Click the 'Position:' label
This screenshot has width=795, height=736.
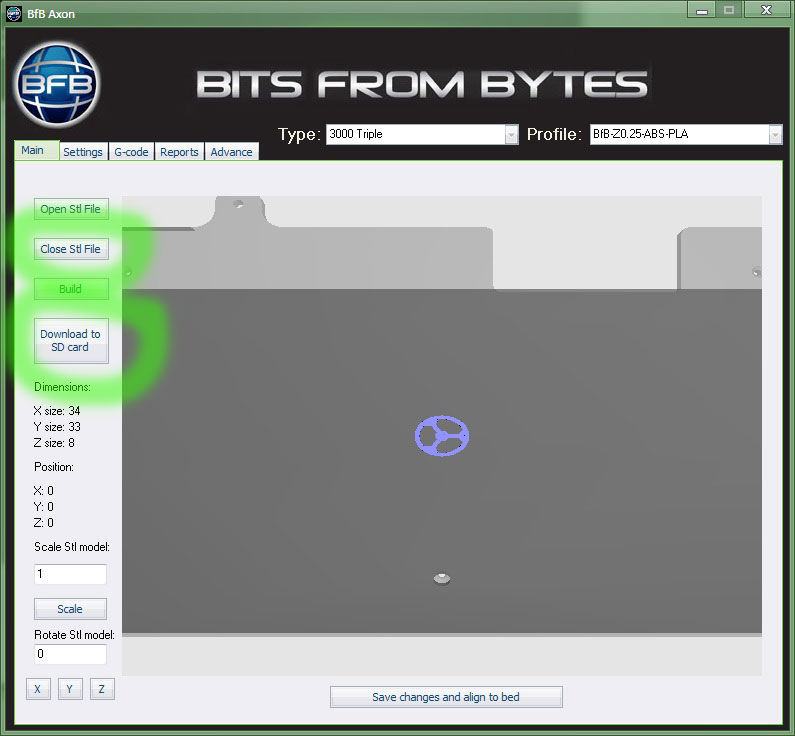click(x=54, y=467)
